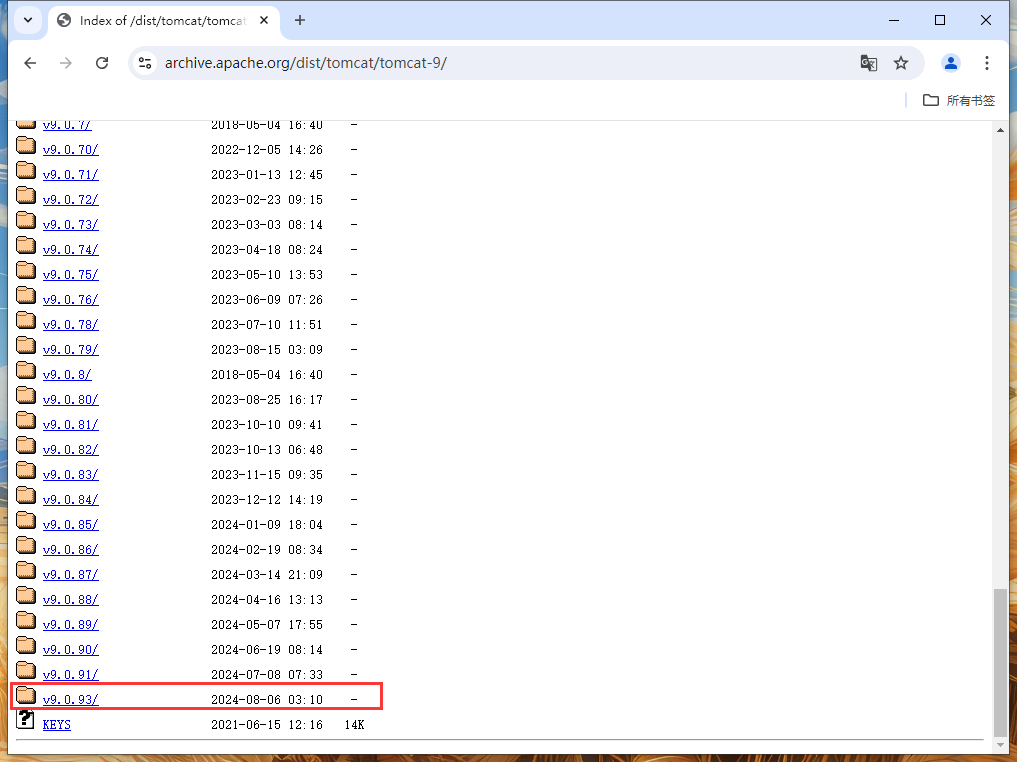Open the v9.0.93/ directory link
Viewport: 1017px width, 762px height.
coord(71,700)
